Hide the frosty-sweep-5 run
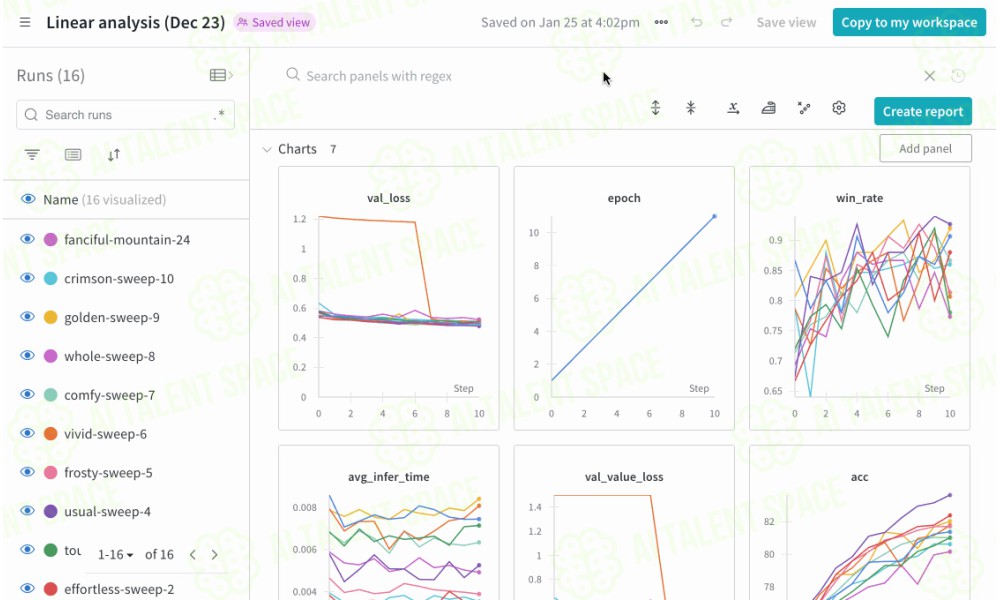This screenshot has height=600, width=1000. (27, 472)
